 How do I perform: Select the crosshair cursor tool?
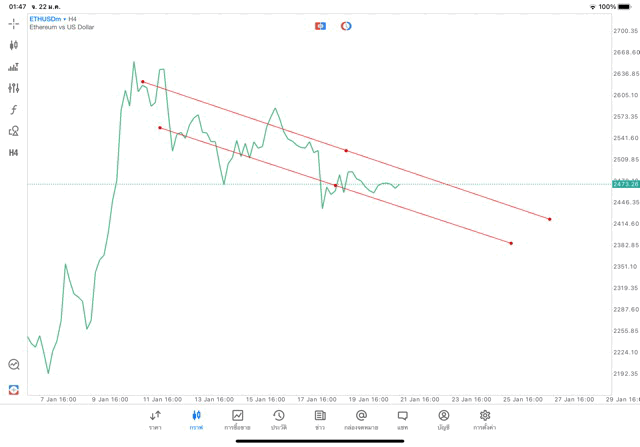(14, 23)
